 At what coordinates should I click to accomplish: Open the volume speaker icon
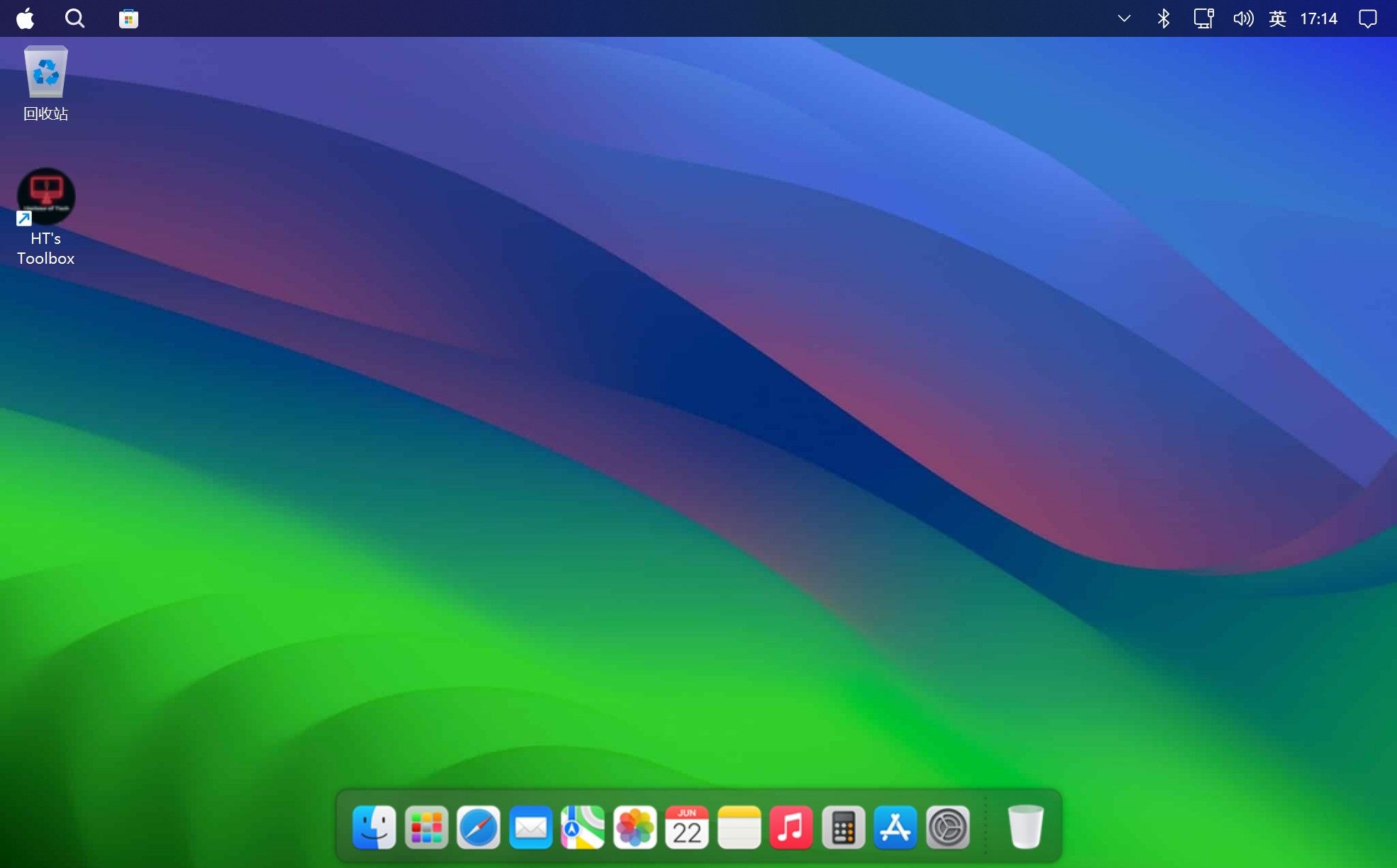1243,18
